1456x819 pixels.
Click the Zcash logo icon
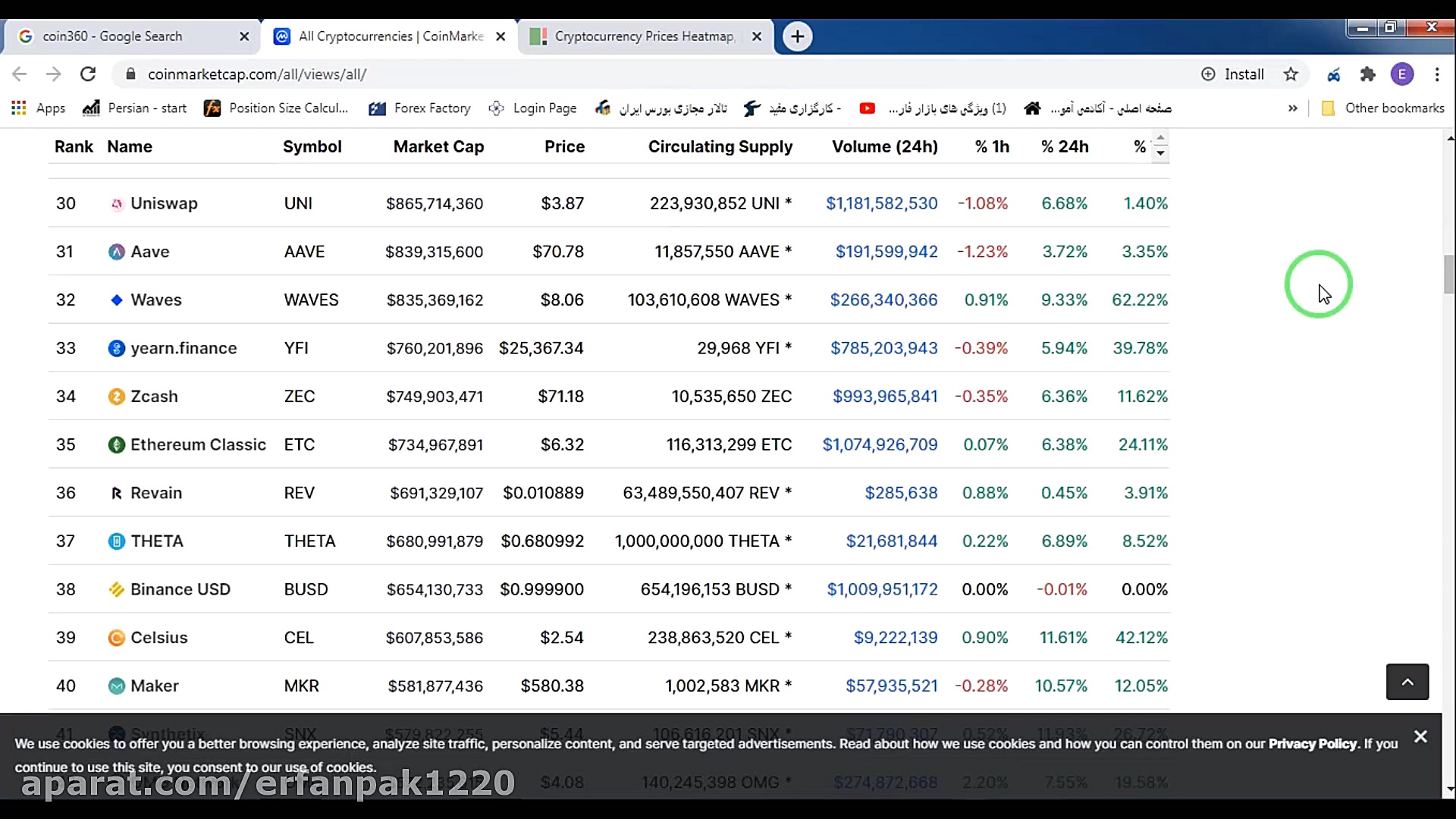click(117, 397)
